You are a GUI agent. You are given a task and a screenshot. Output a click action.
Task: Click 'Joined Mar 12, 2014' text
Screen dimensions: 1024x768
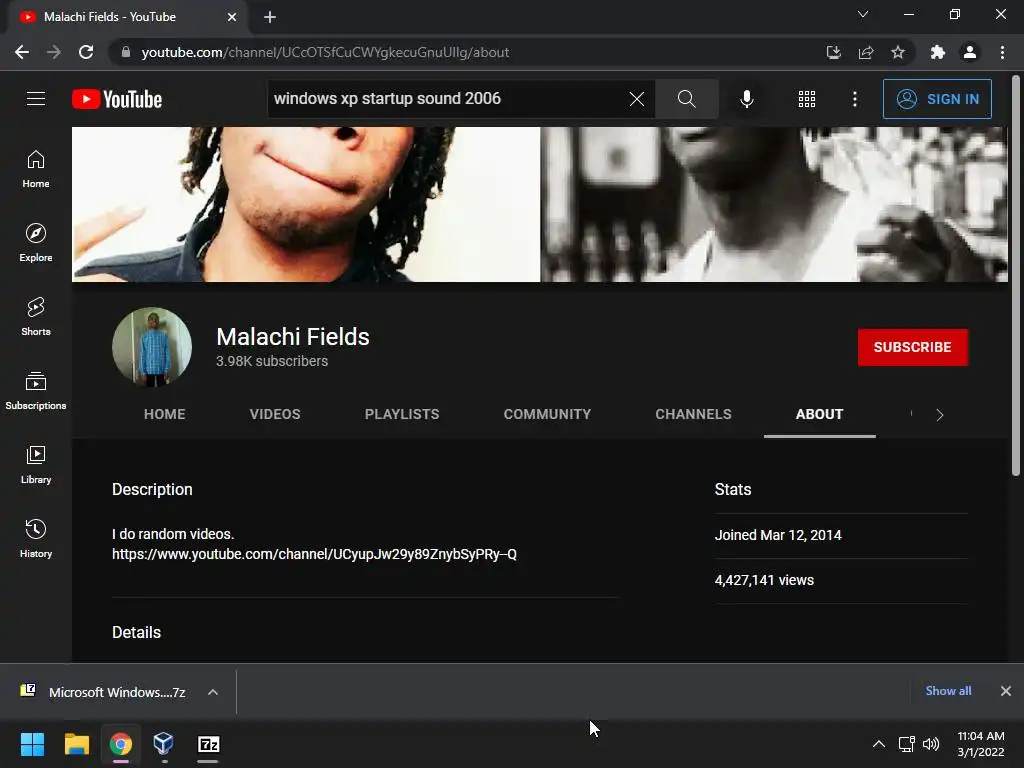[x=778, y=535]
